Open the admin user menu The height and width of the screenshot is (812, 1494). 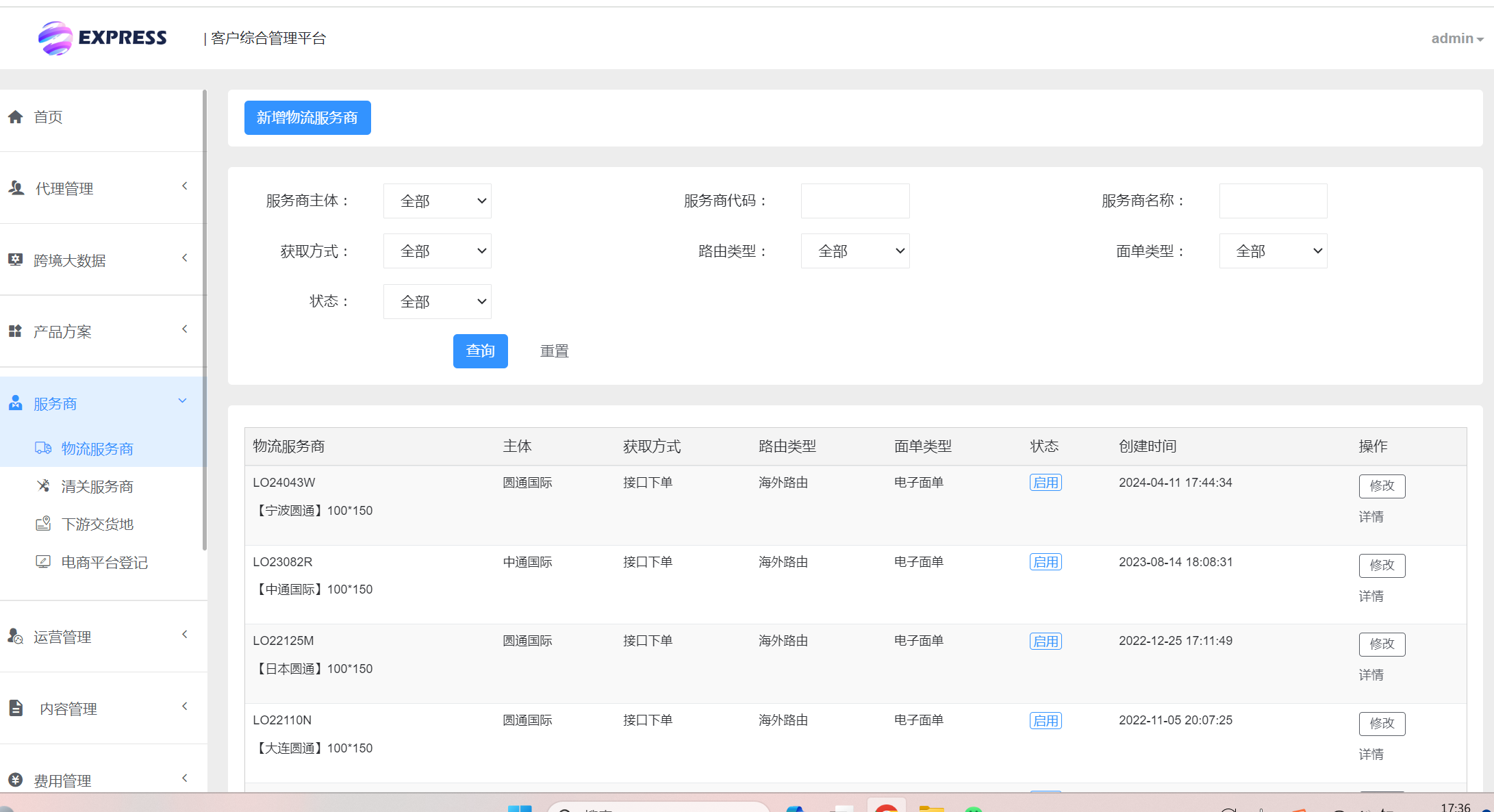[x=1457, y=38]
